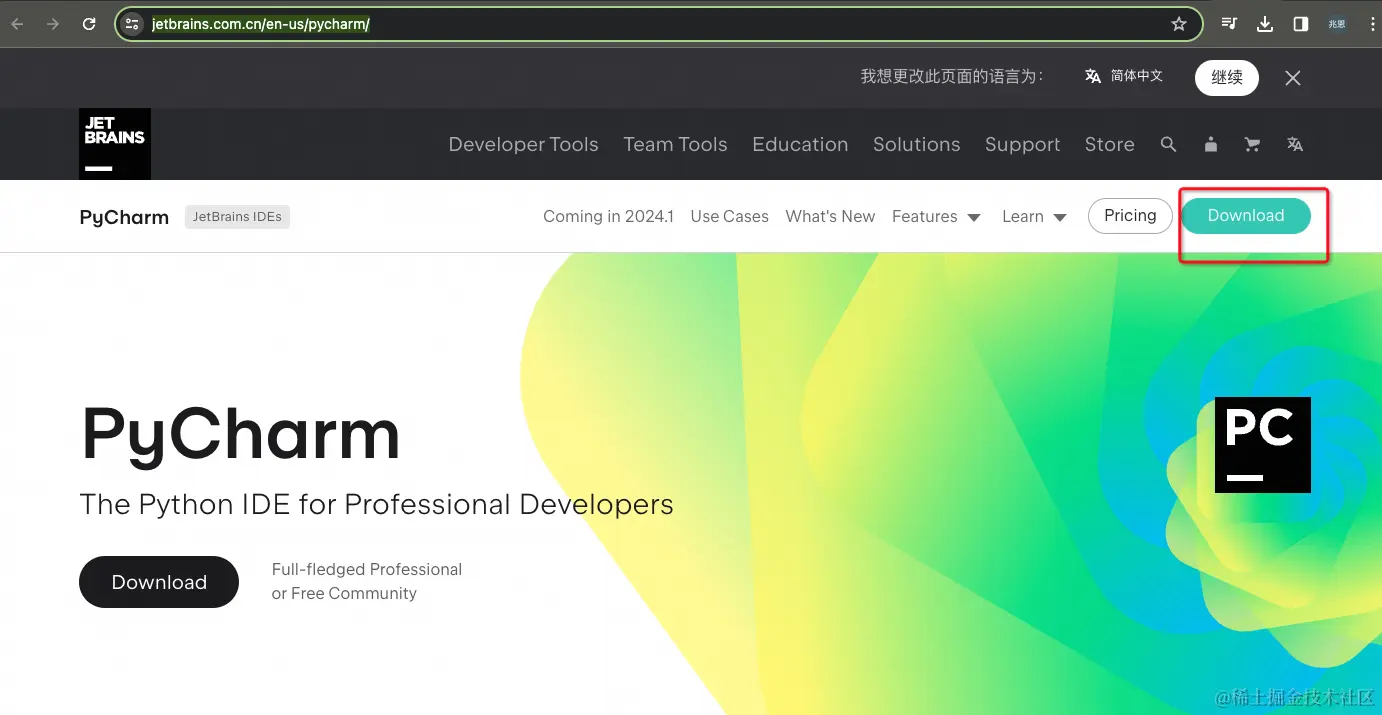Click the 继续 button

[1227, 77]
